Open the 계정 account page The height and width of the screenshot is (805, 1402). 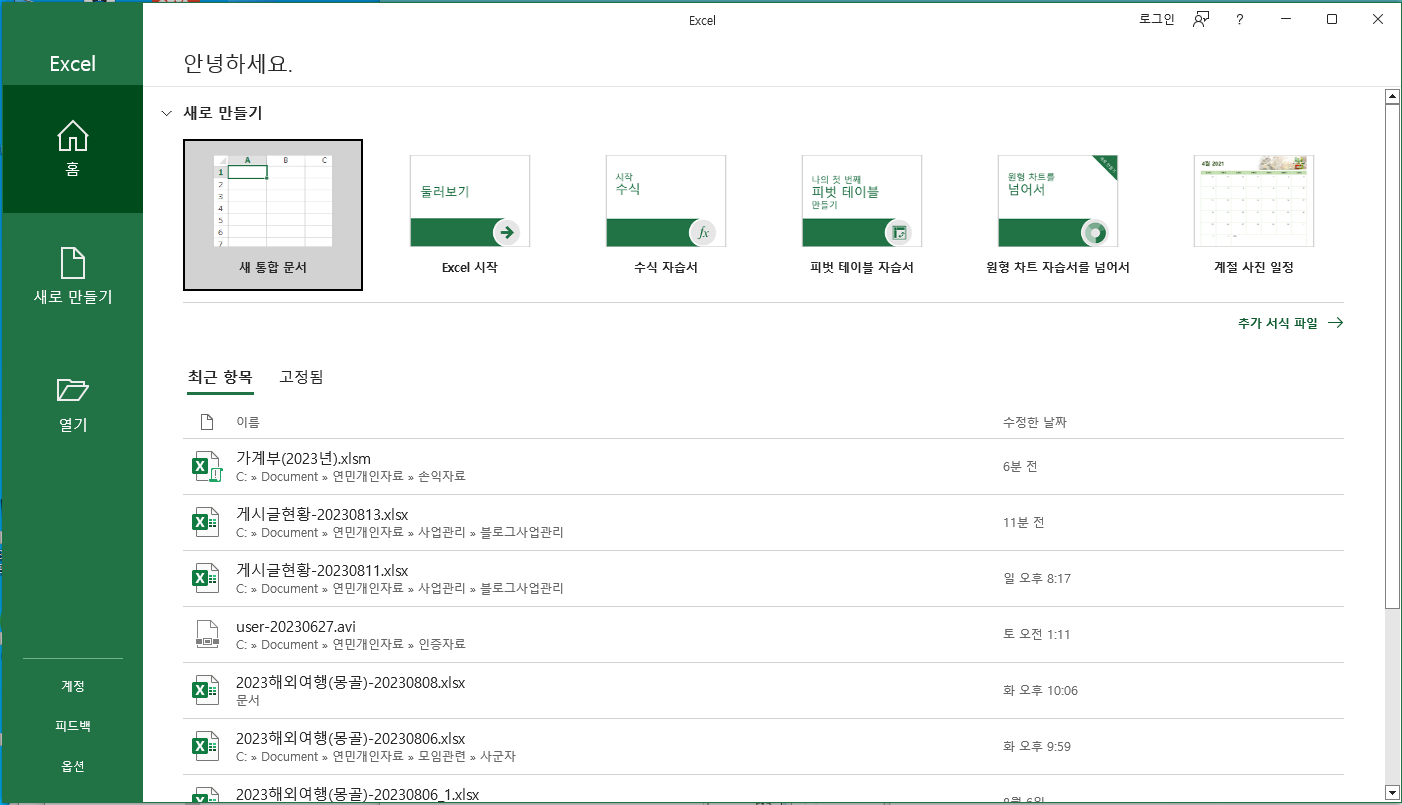pos(73,686)
